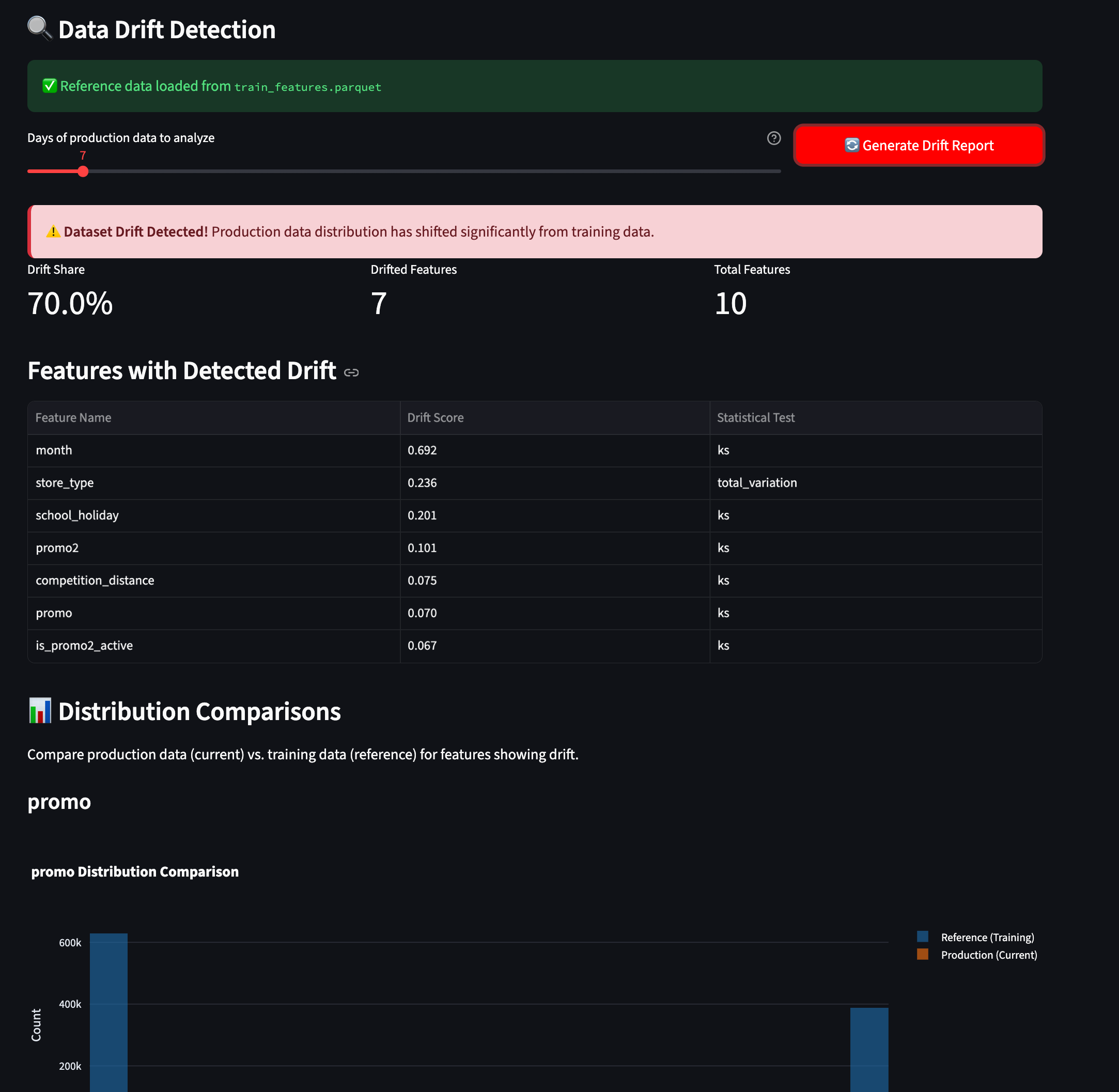Click the warning triangle in the drift alert
Viewport: 1119px width, 1092px height.
tap(53, 231)
